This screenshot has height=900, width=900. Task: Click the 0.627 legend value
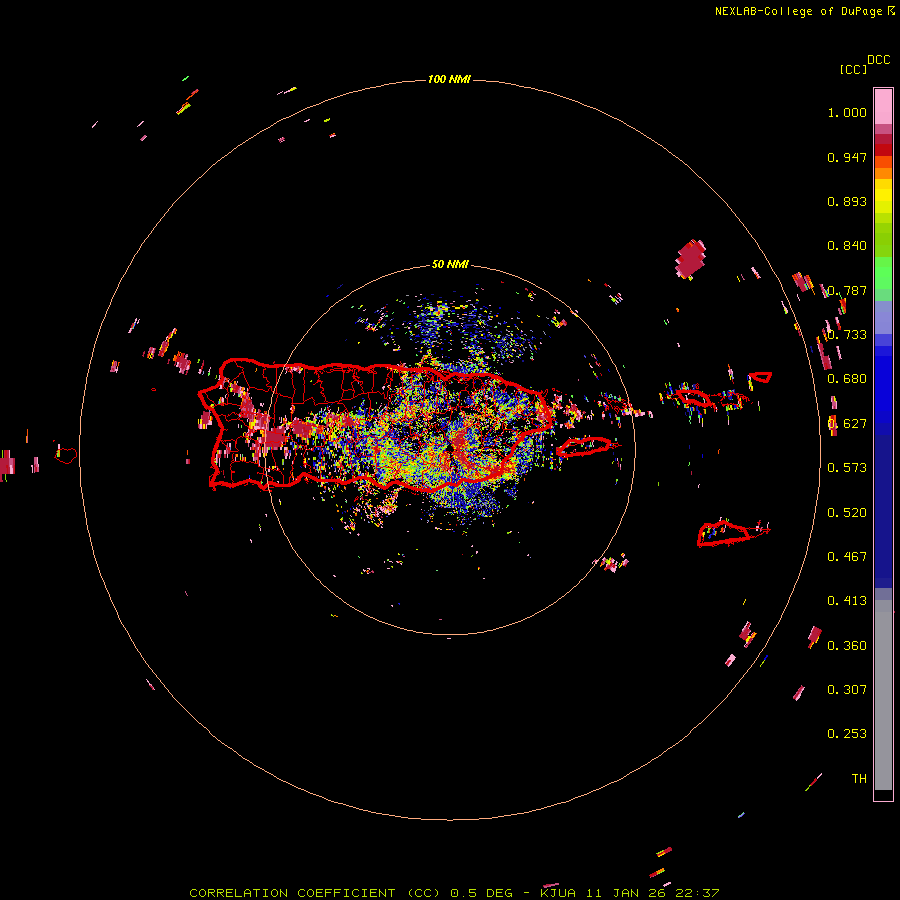pyautogui.click(x=847, y=424)
